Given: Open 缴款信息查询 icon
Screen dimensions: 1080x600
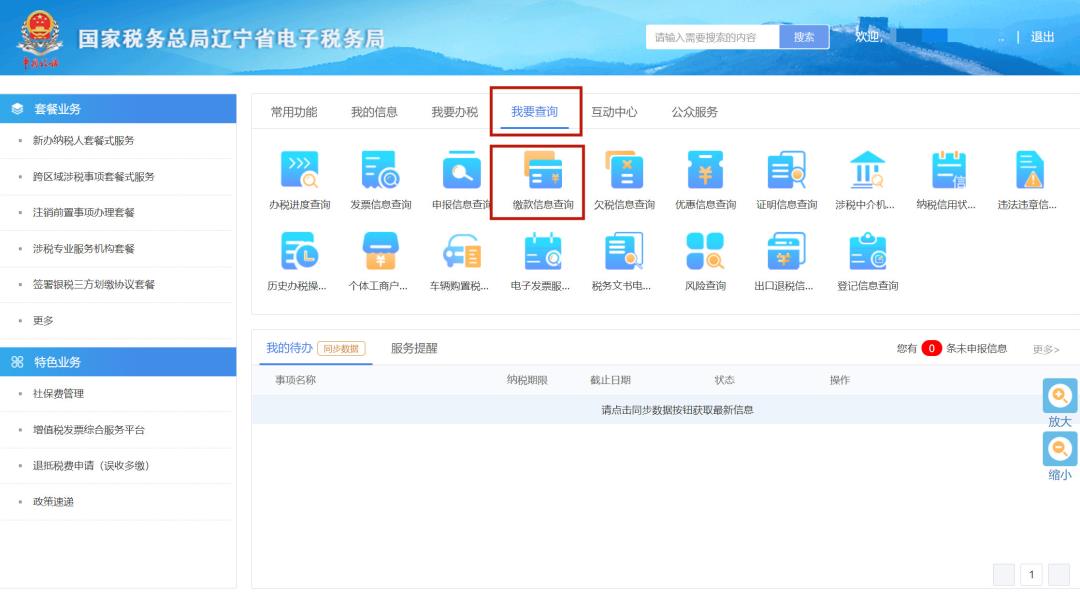Looking at the screenshot, I should pyautogui.click(x=543, y=171).
